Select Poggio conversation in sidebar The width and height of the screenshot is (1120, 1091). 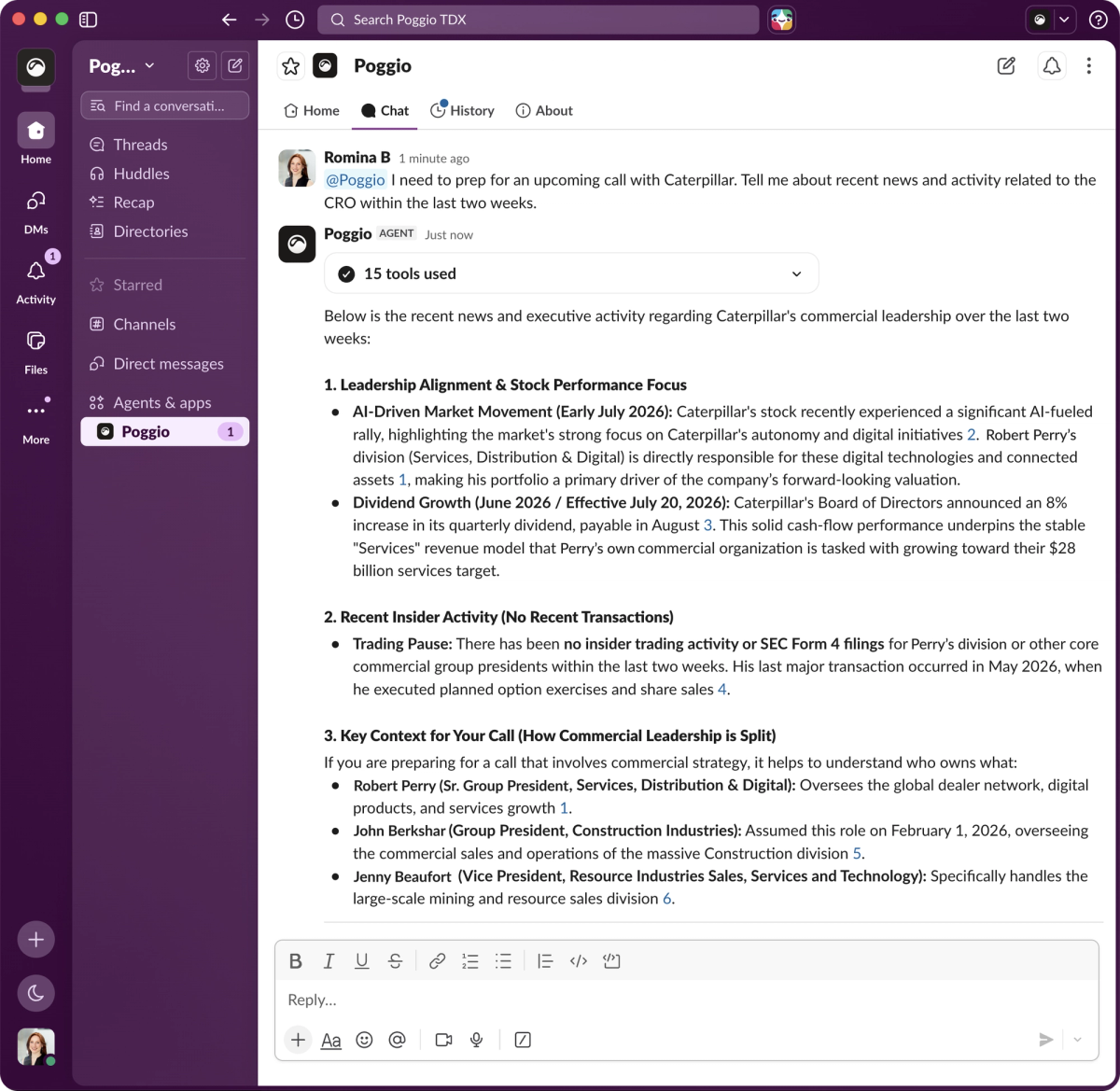(x=165, y=431)
